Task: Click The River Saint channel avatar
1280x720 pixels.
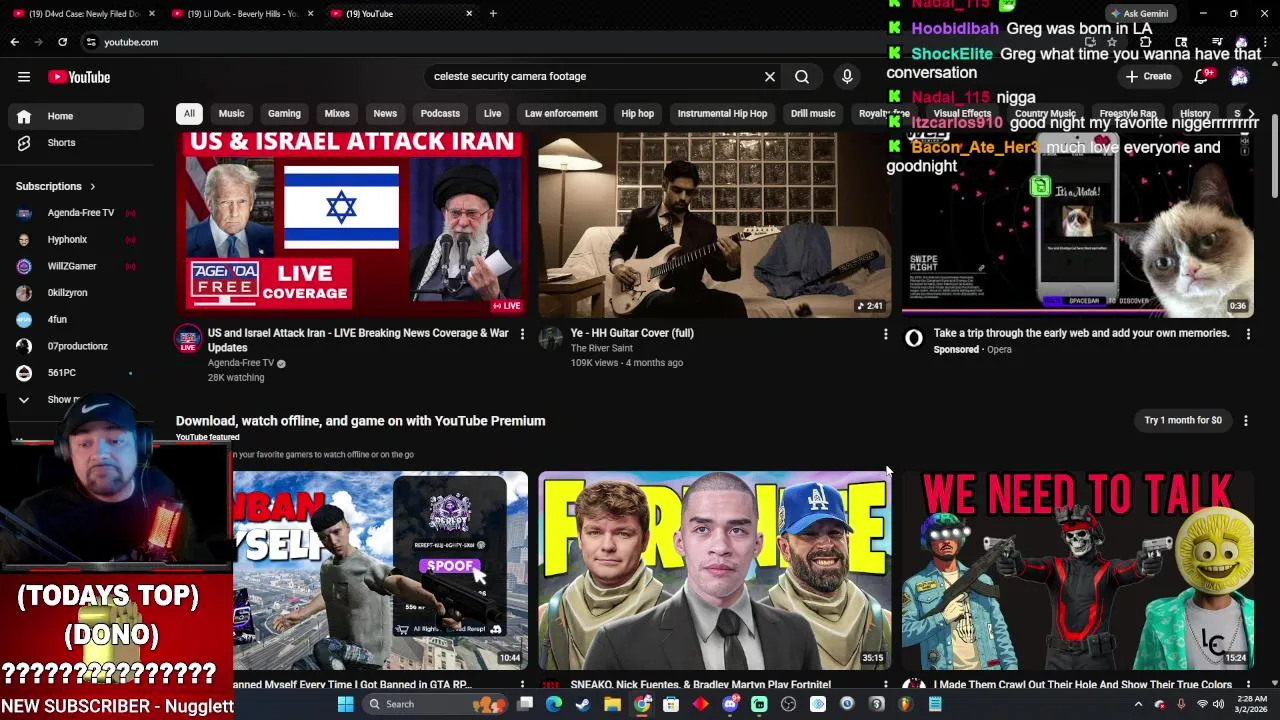Action: pos(551,340)
